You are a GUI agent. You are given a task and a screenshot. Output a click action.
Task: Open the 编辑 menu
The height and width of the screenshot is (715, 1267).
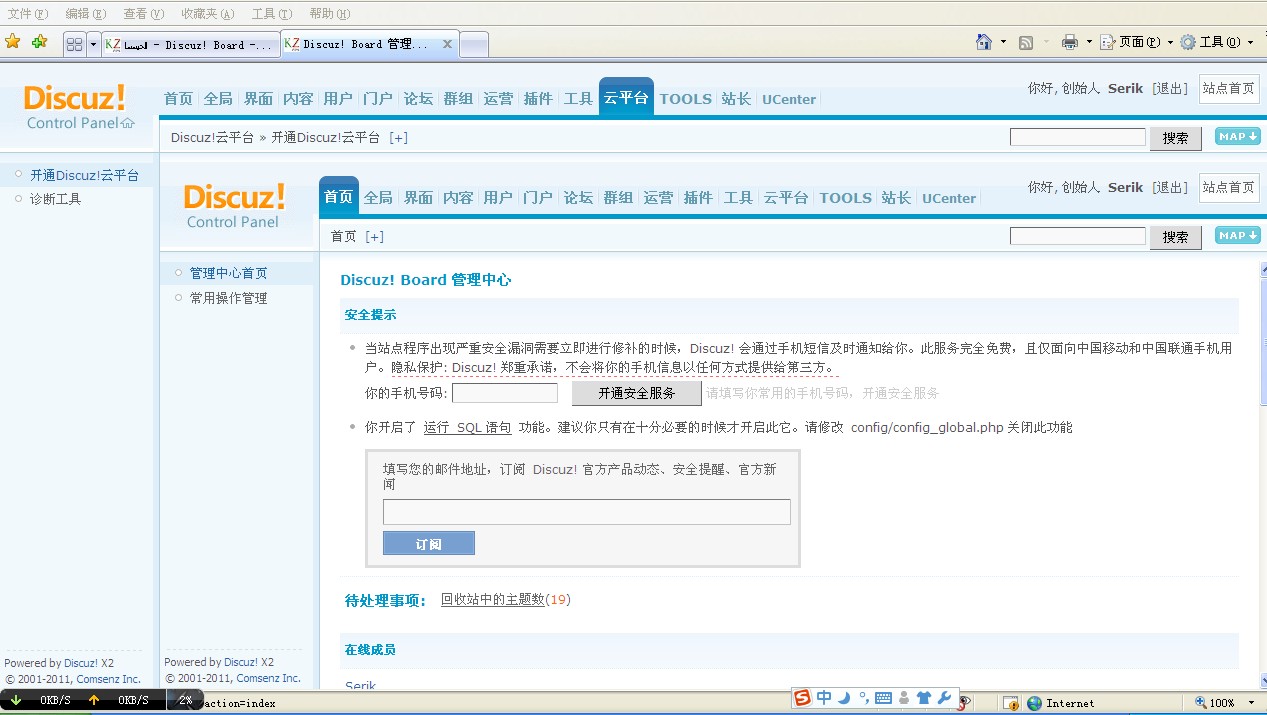point(85,13)
